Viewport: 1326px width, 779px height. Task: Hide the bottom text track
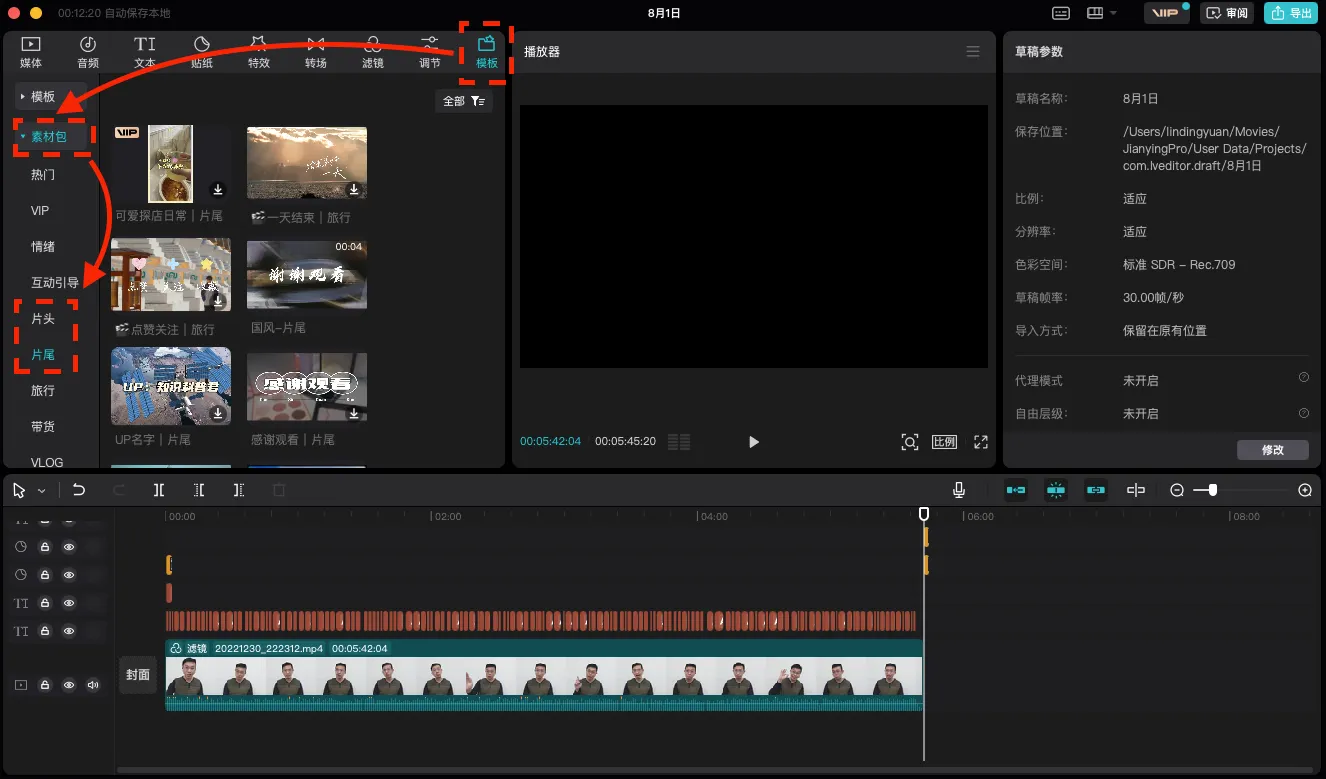pos(69,631)
